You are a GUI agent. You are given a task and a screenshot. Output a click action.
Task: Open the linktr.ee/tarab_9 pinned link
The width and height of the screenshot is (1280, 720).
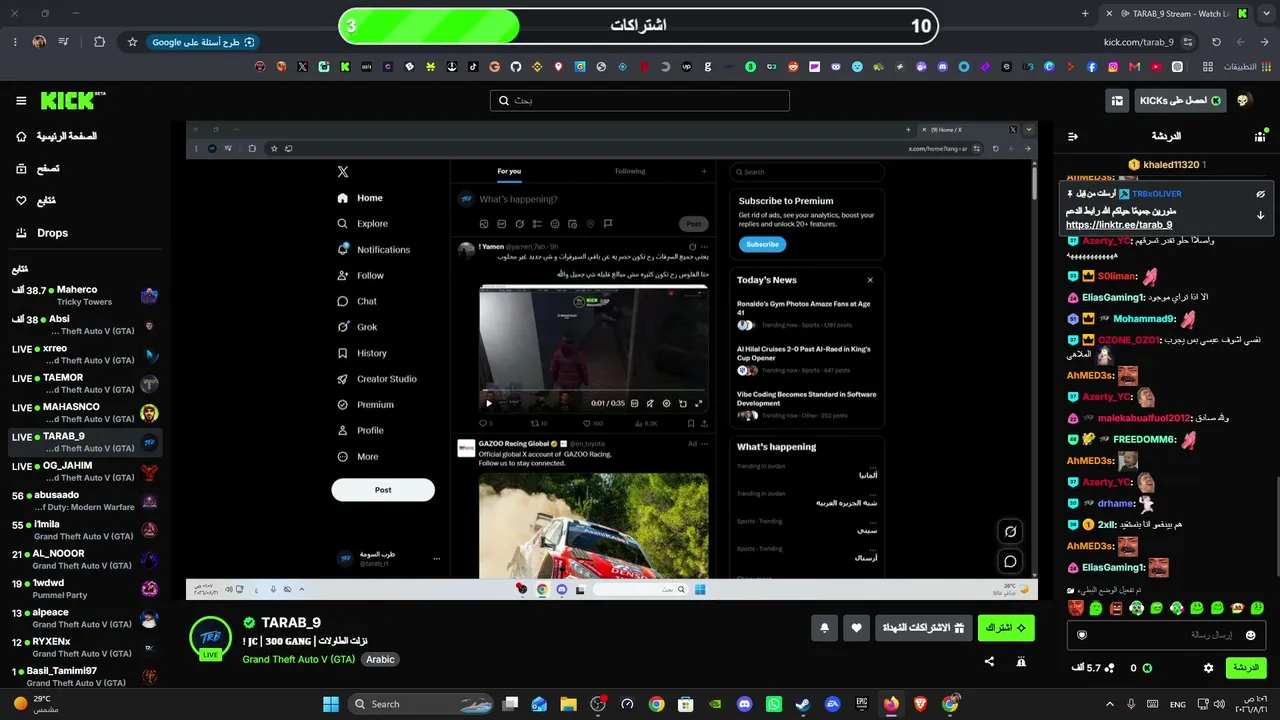pos(1119,225)
